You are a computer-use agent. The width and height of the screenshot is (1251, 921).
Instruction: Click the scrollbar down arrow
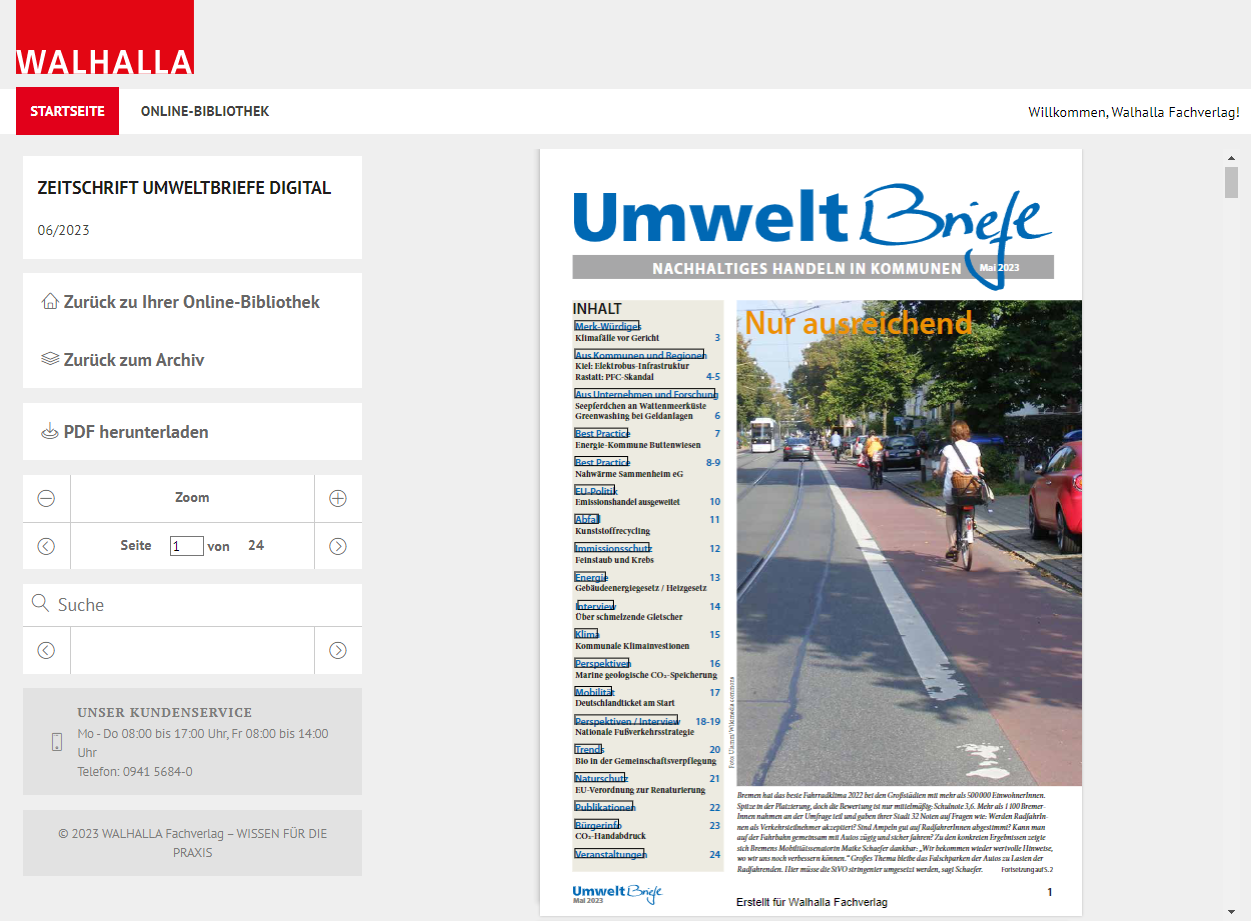tap(1231, 912)
